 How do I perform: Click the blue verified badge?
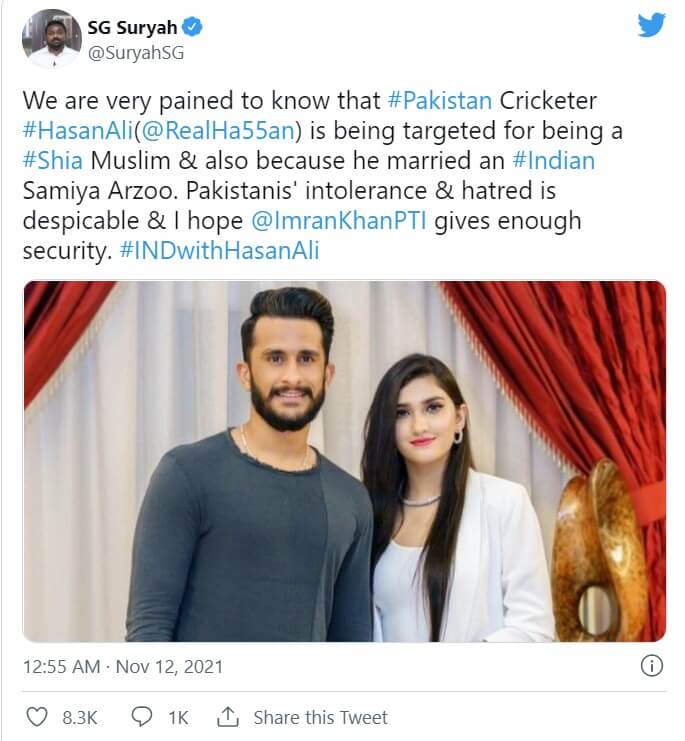(x=192, y=27)
